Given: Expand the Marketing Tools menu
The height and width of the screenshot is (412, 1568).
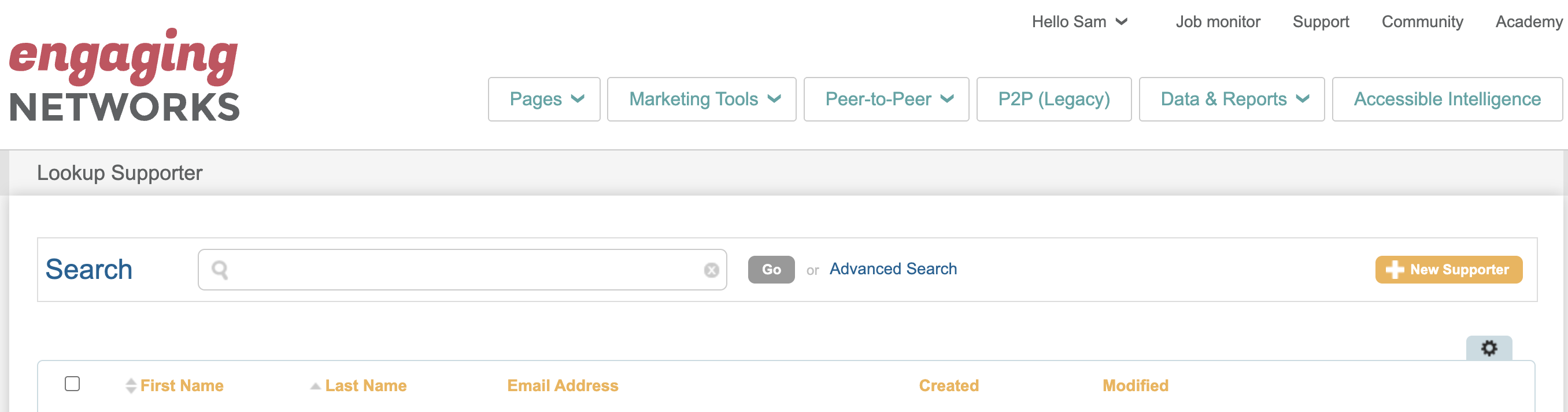Looking at the screenshot, I should coord(701,100).
